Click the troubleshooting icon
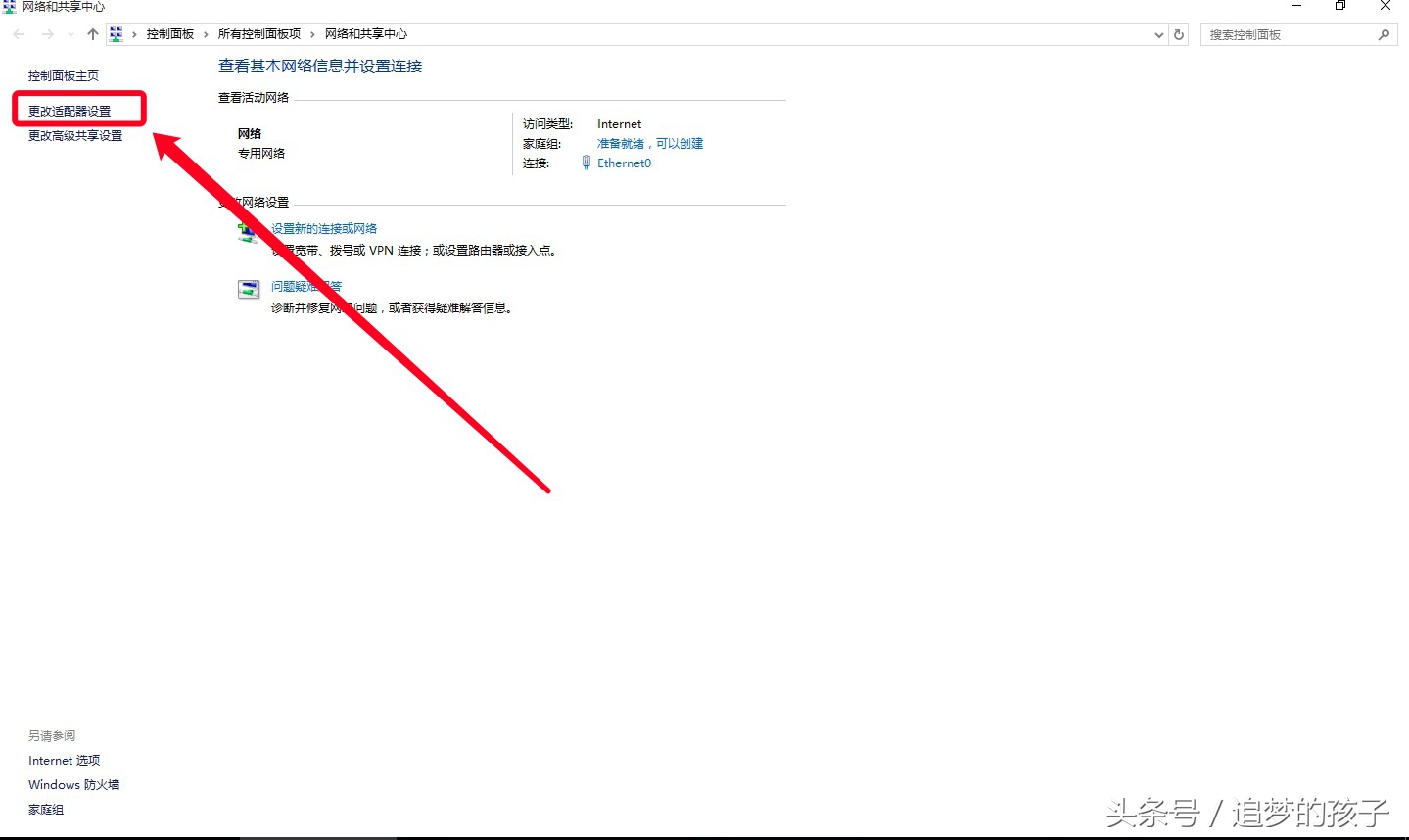1409x840 pixels. (x=249, y=289)
